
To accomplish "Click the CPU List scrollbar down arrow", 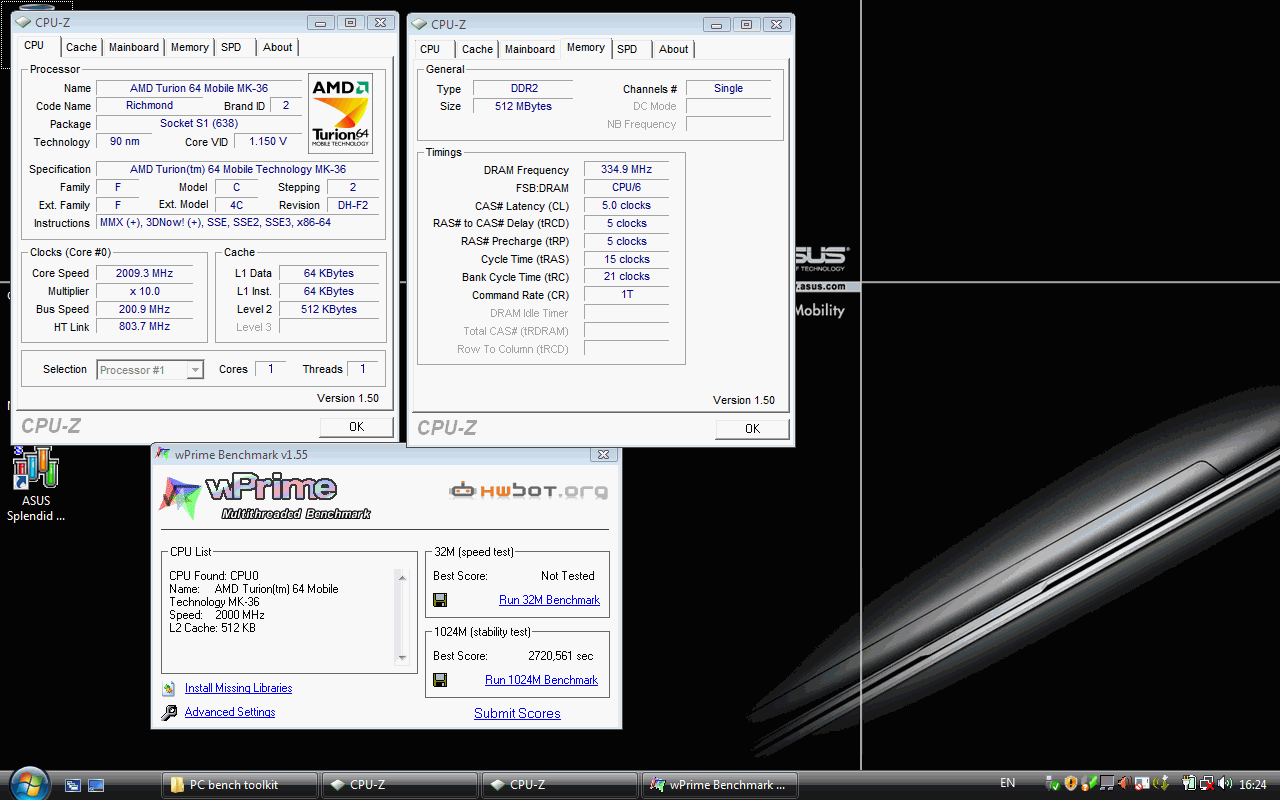I will point(402,657).
